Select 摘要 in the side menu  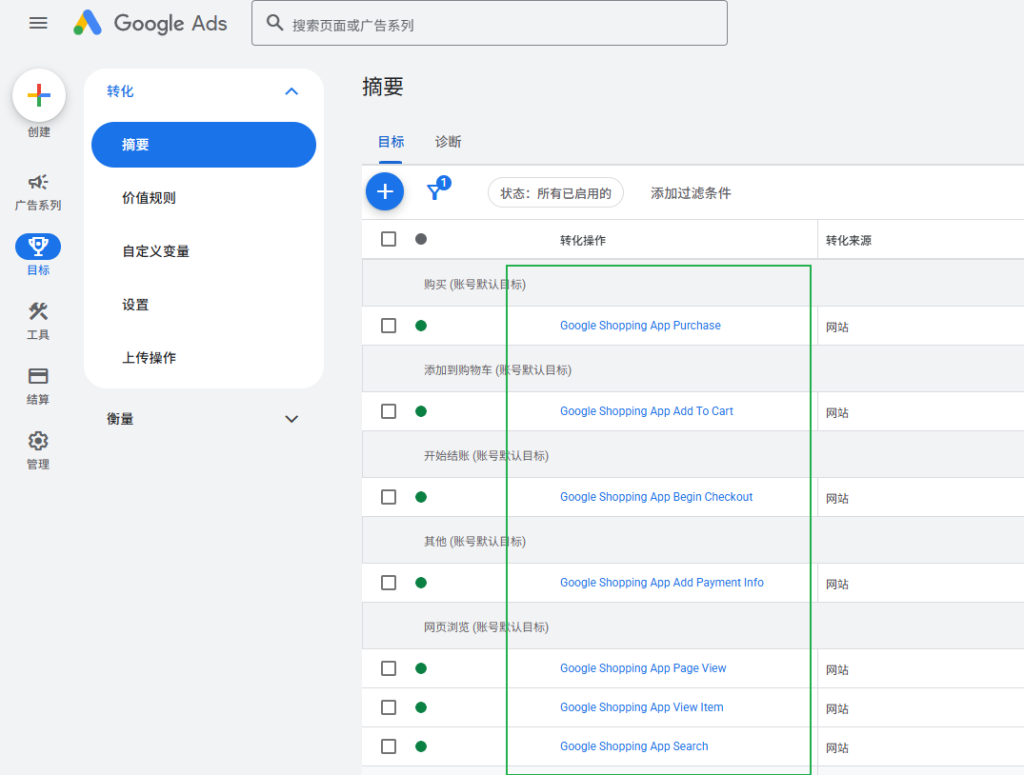pyautogui.click(x=204, y=144)
